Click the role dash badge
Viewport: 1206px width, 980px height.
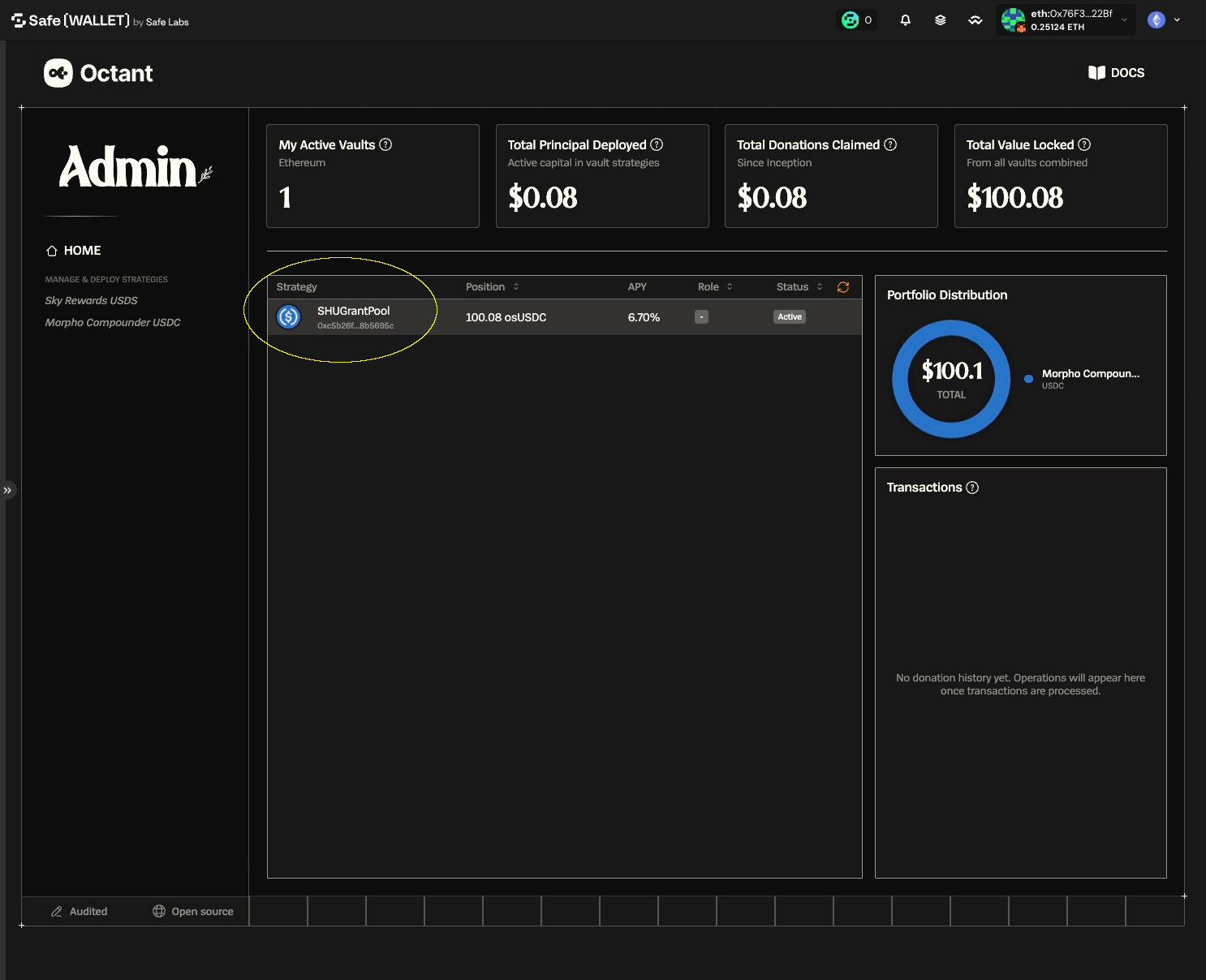pos(702,317)
